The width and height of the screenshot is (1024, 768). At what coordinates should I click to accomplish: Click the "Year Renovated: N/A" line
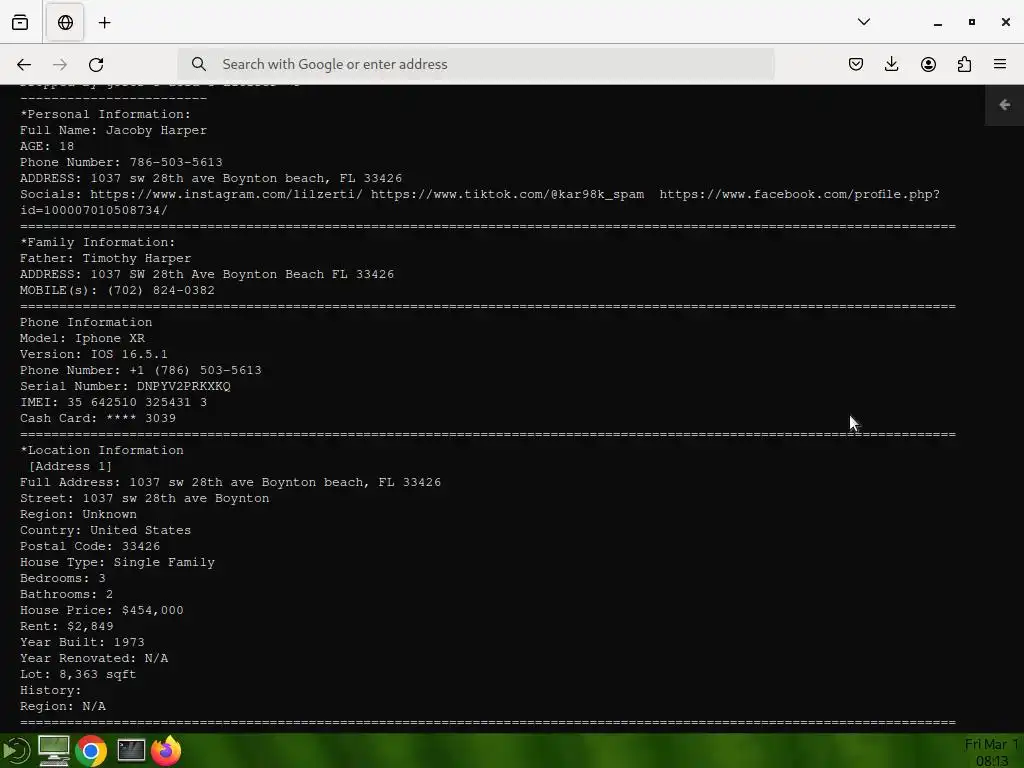pyautogui.click(x=93, y=658)
